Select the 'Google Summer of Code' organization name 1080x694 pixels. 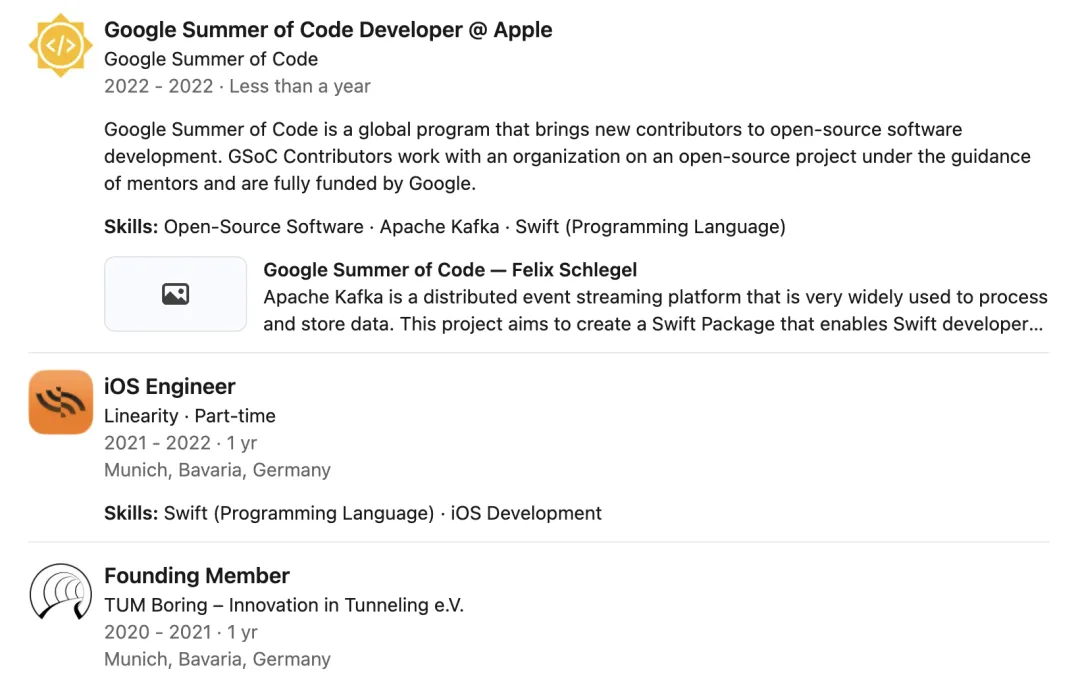tap(211, 59)
